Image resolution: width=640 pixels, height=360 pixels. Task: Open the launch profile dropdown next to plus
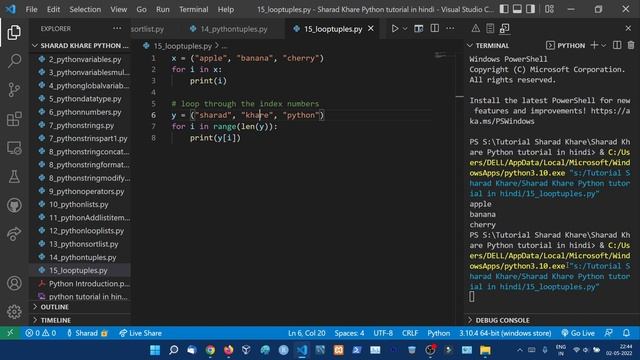[x=604, y=45]
